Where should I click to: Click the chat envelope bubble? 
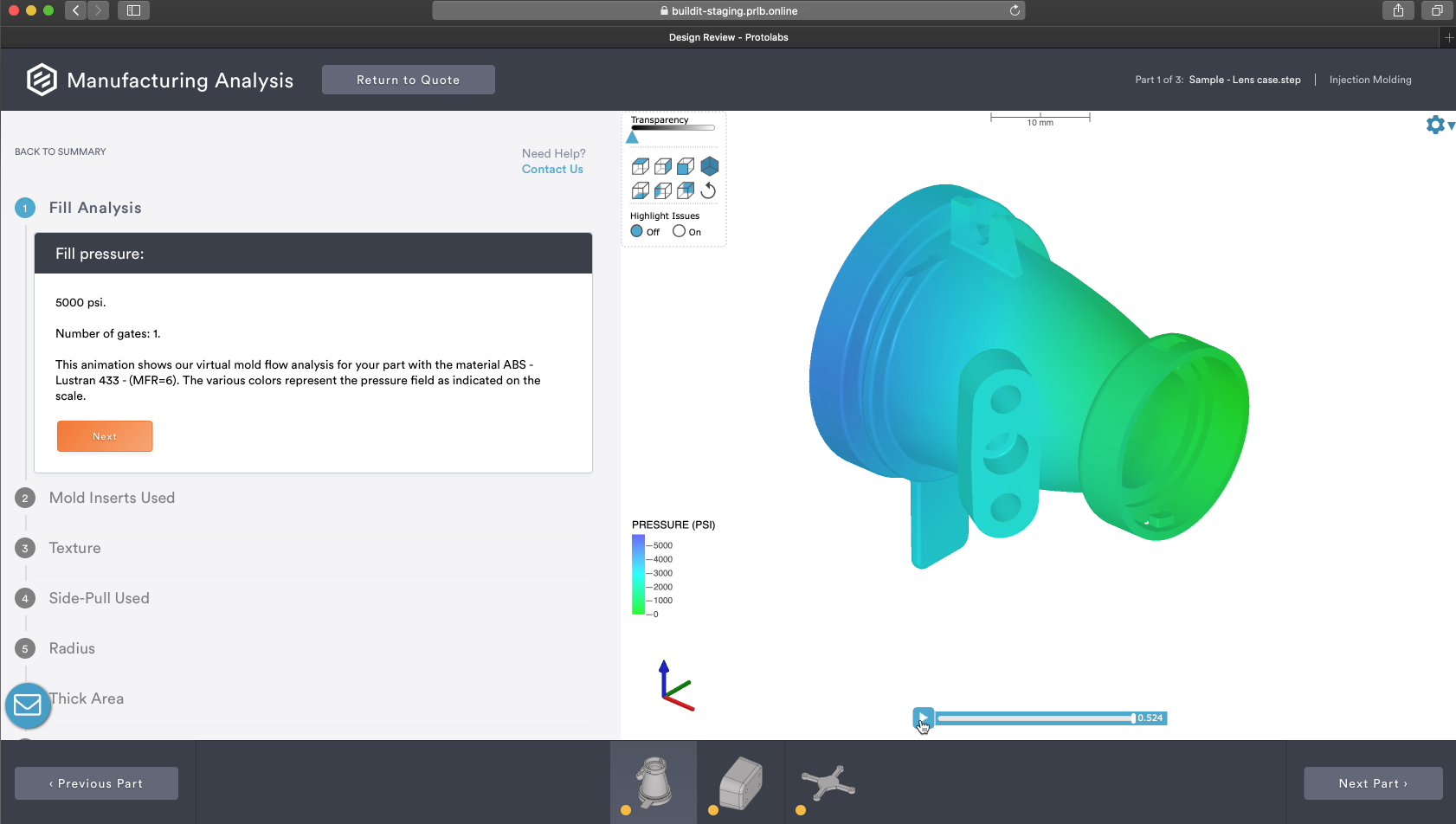click(x=28, y=705)
